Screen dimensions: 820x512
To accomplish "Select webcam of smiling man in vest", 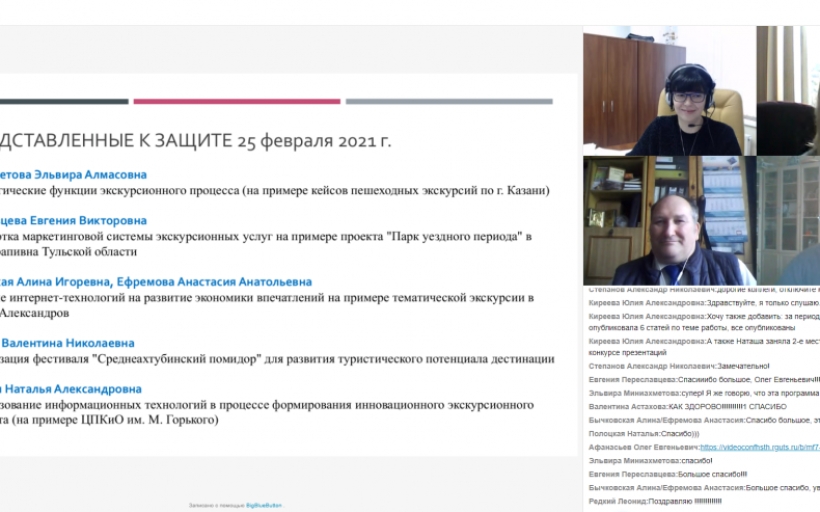I will click(669, 221).
